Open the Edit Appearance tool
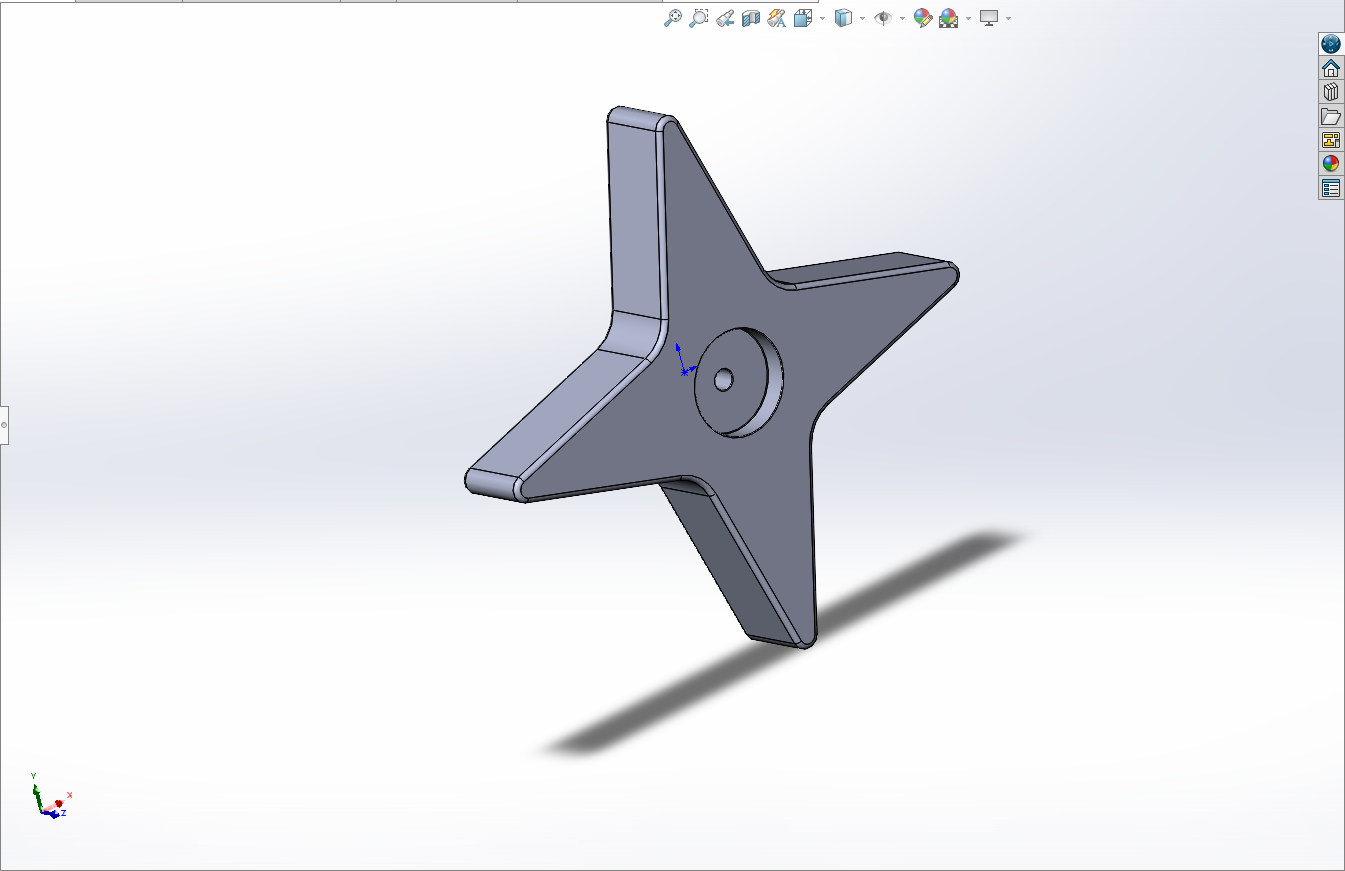Image resolution: width=1345 pixels, height=871 pixels. (923, 18)
